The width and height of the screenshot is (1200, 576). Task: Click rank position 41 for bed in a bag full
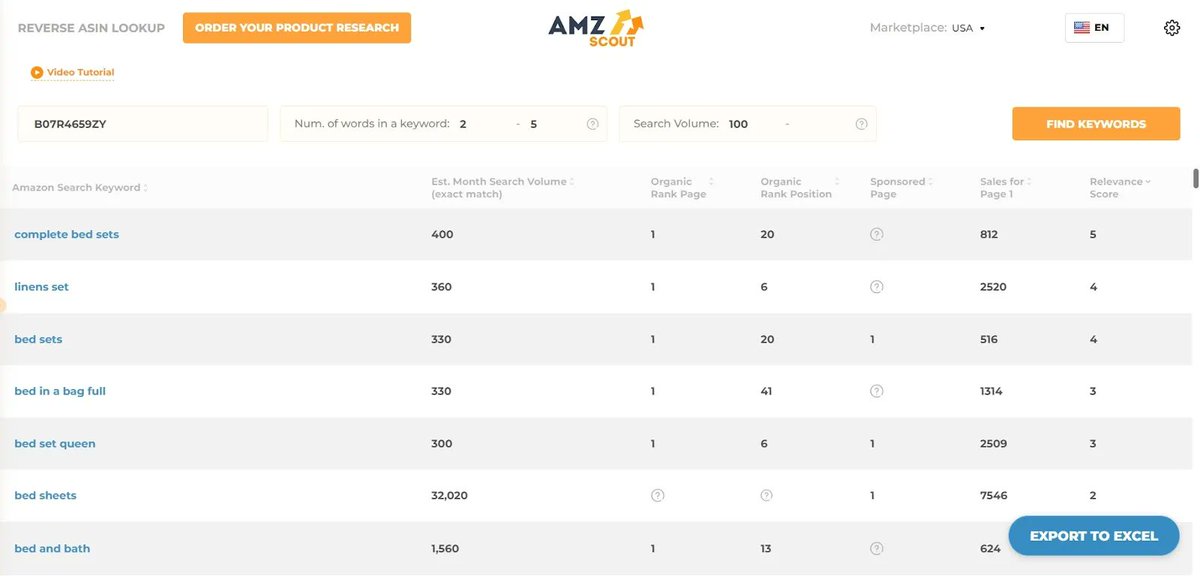[x=766, y=391]
